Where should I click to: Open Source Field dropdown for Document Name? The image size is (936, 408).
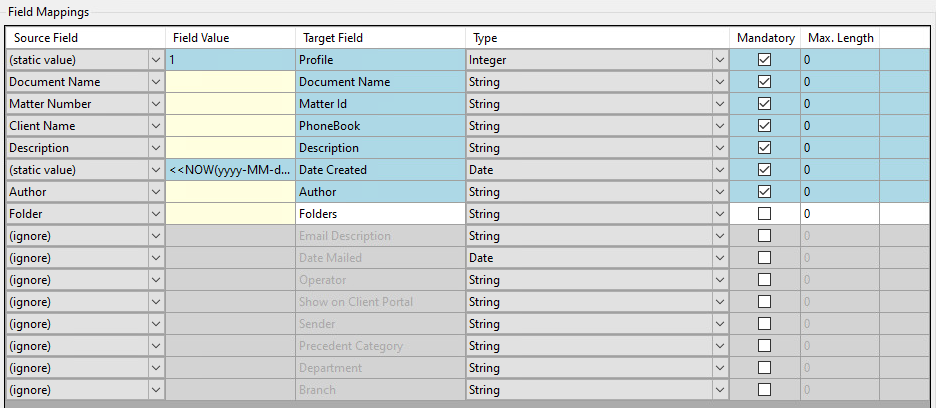point(156,82)
